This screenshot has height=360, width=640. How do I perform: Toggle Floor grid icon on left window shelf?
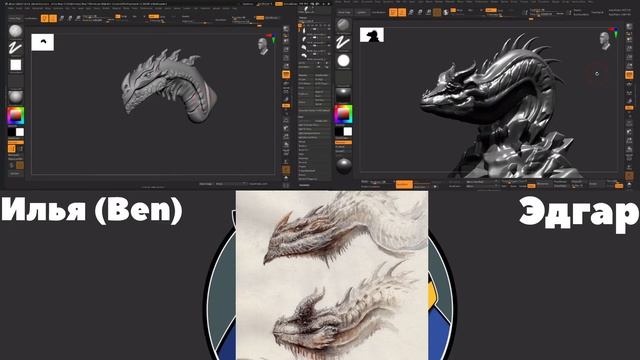click(286, 84)
